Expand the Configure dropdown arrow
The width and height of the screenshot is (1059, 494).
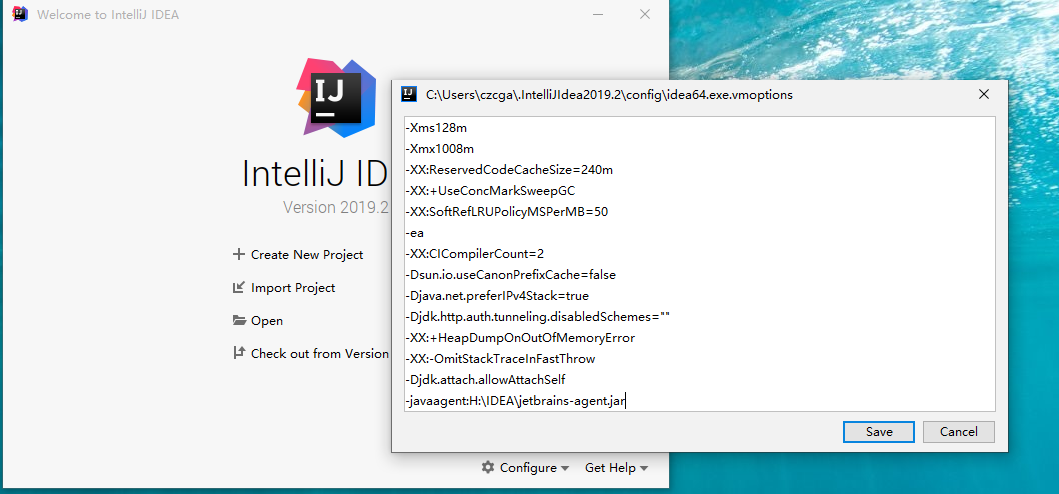click(565, 468)
